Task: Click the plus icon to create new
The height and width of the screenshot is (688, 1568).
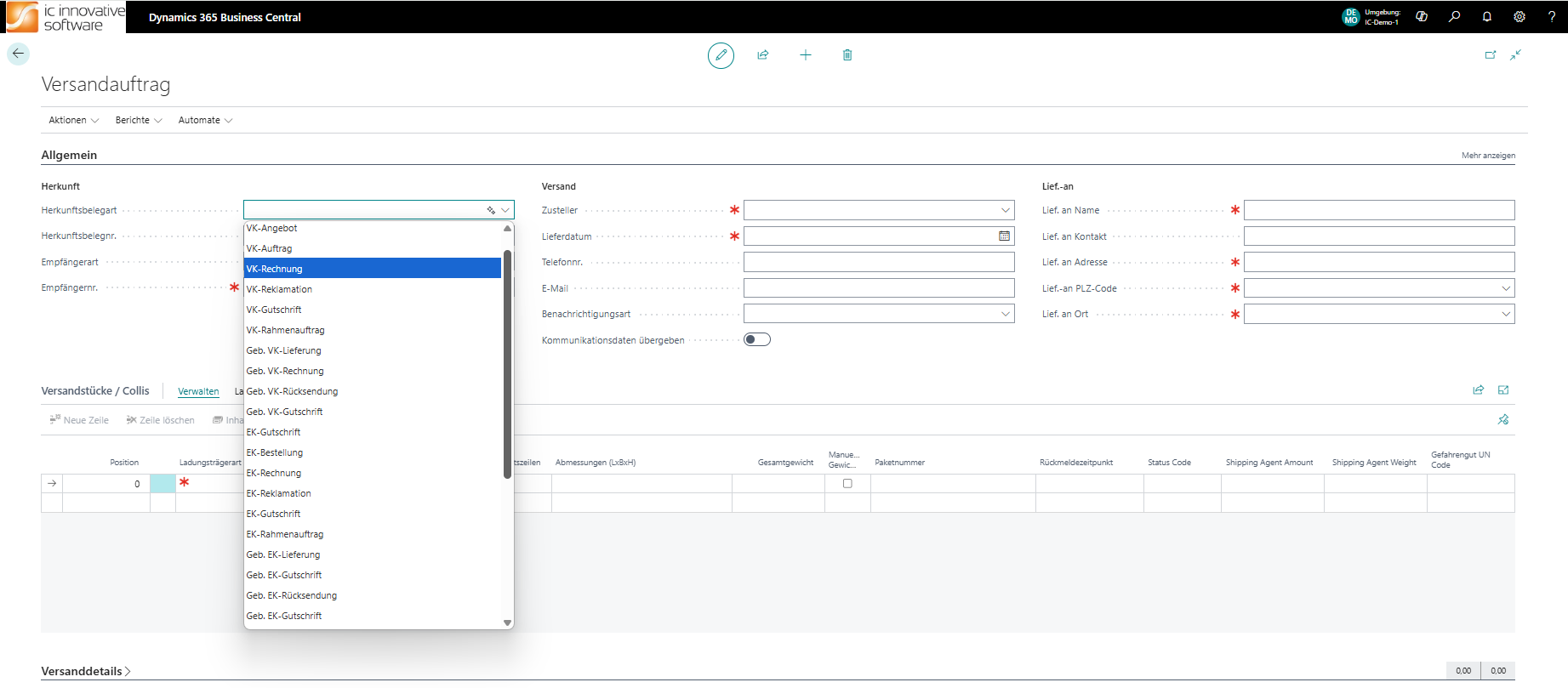Action: coord(805,55)
